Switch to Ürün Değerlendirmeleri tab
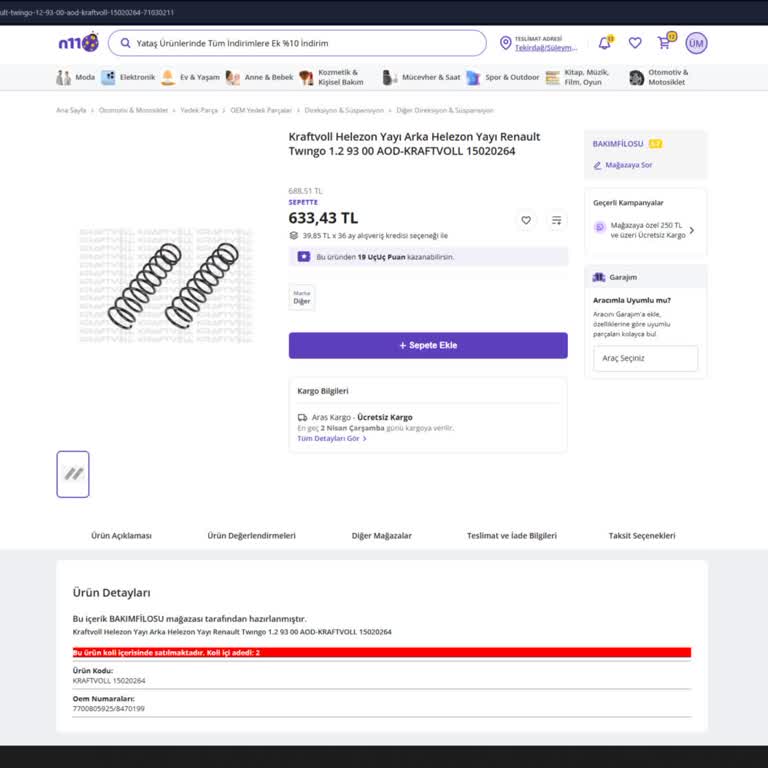Screen dimensions: 768x768 251,535
